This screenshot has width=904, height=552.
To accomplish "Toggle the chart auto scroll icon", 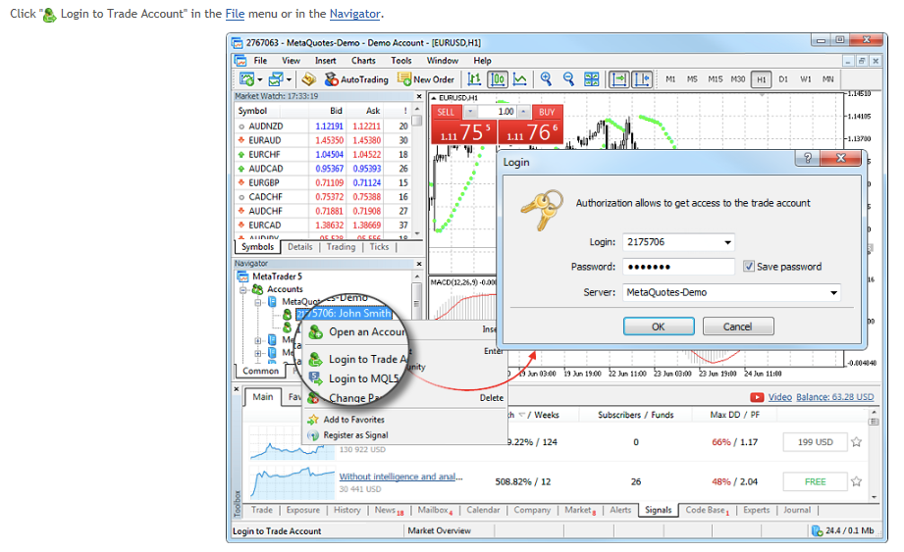I will (x=619, y=79).
